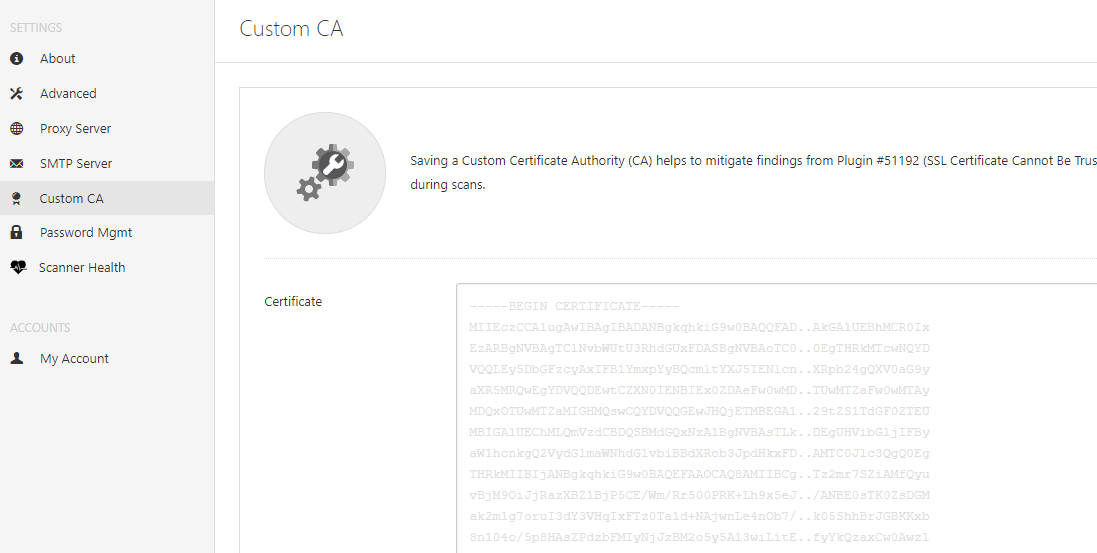Click the Advanced wrench-and-screwdriver icon
Image resolution: width=1097 pixels, height=553 pixels.
(x=16, y=94)
